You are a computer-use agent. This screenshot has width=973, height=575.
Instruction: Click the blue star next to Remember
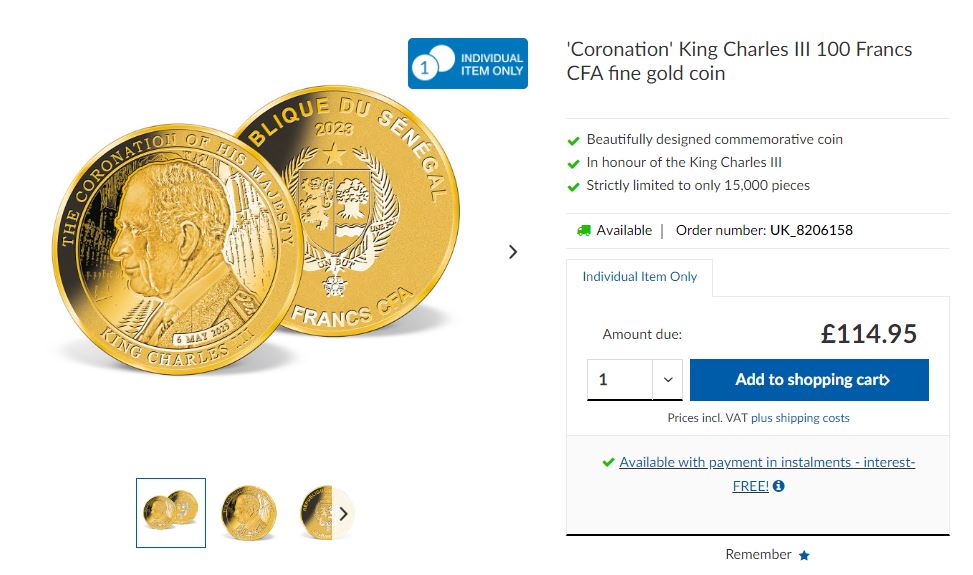tap(804, 555)
